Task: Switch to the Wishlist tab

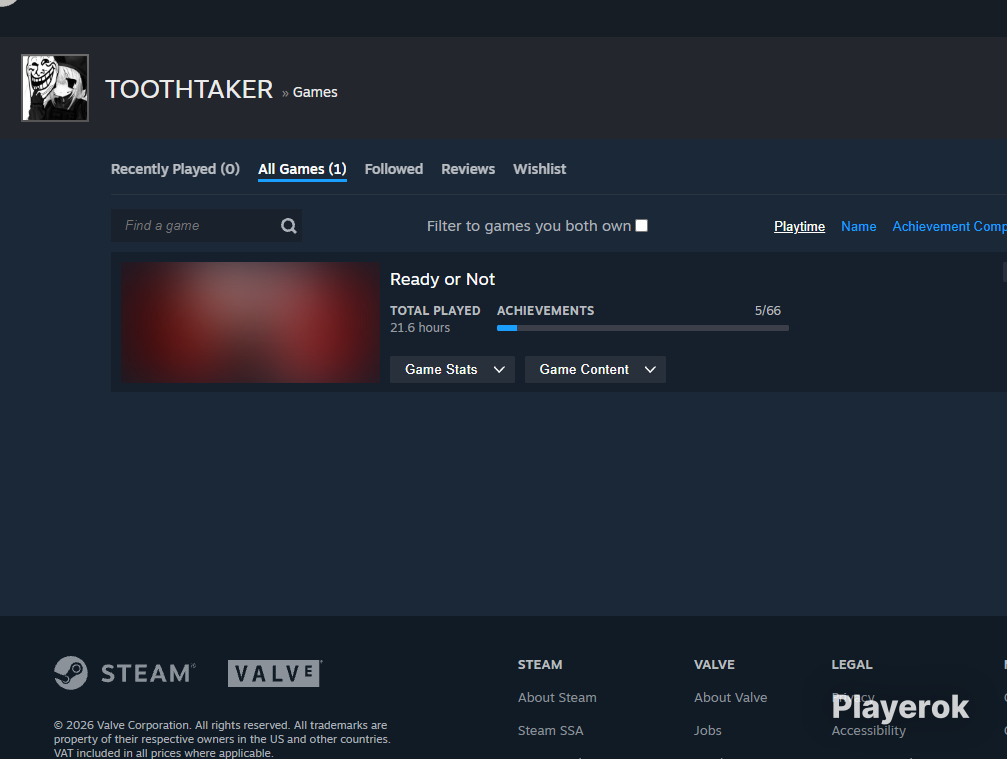Action: click(539, 169)
